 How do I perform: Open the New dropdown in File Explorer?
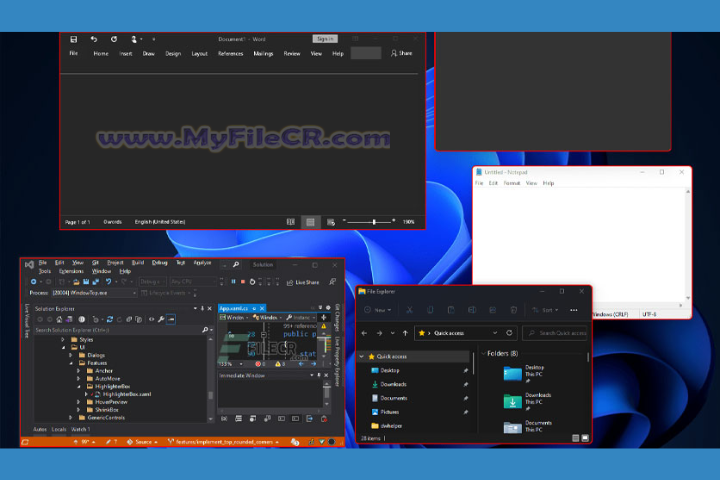[x=378, y=310]
